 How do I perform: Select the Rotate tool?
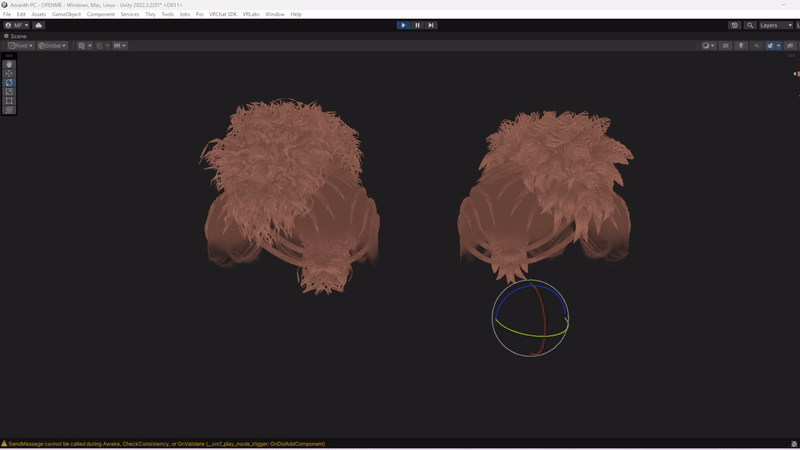pyautogui.click(x=9, y=82)
